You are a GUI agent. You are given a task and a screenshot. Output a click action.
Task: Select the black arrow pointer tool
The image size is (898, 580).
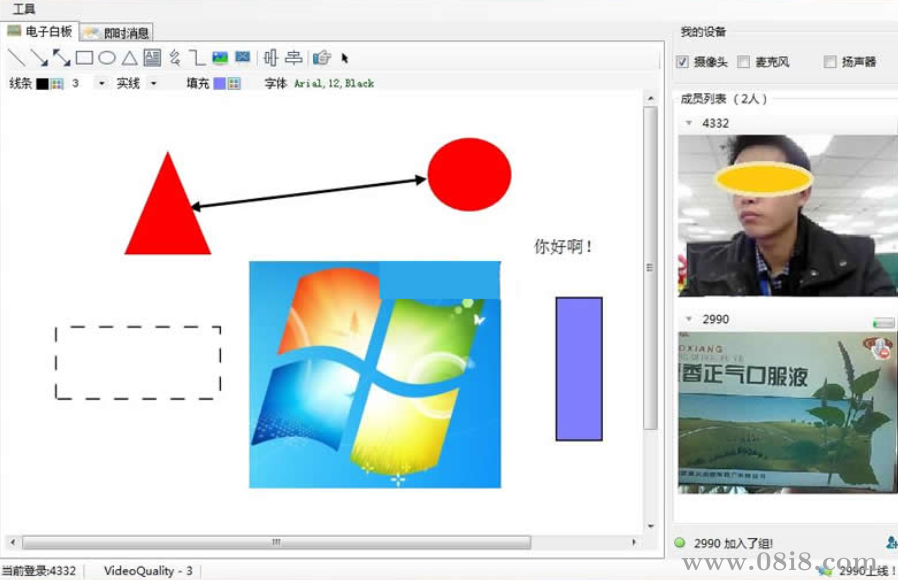[344, 58]
